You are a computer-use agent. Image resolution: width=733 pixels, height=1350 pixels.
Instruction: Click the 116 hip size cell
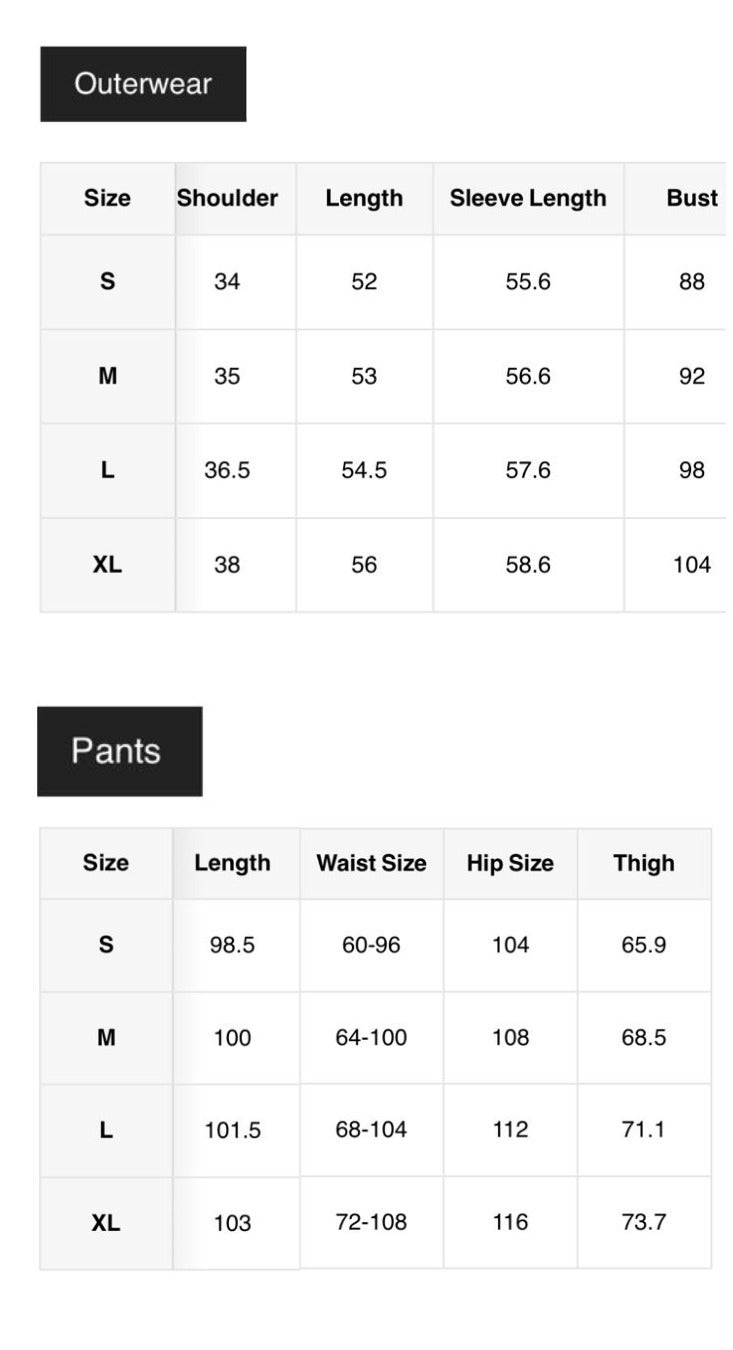pyautogui.click(x=510, y=1222)
